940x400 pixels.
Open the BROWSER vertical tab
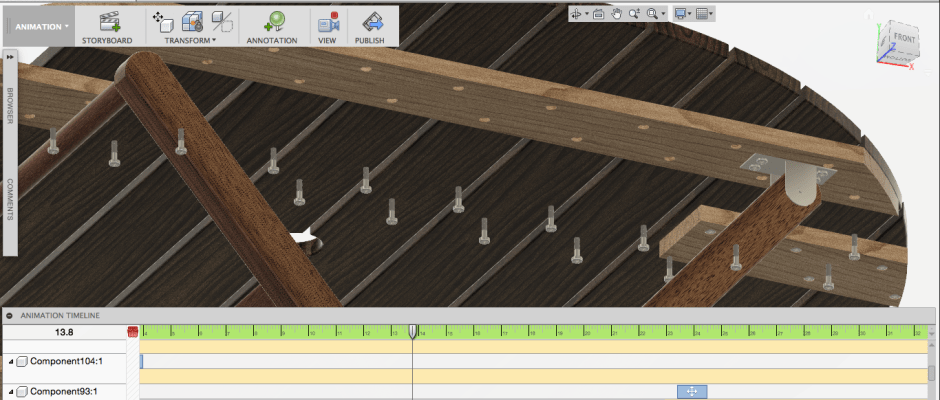tap(10, 106)
